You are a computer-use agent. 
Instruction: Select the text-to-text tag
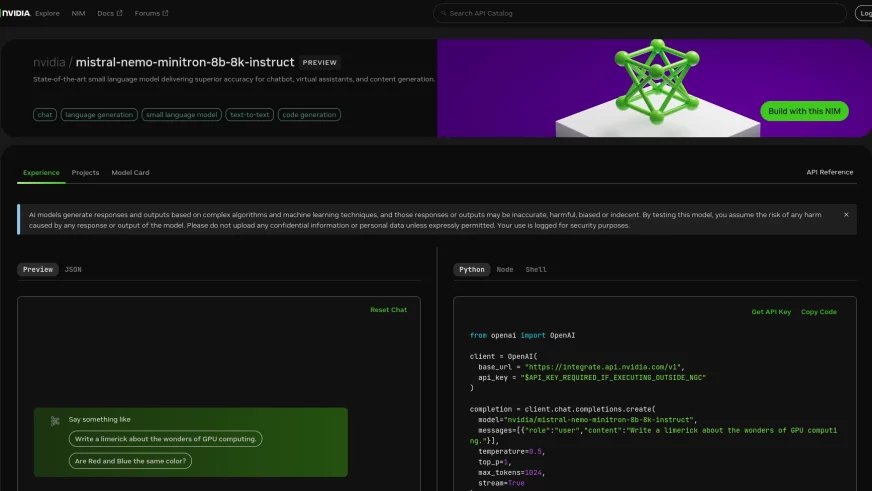250,115
